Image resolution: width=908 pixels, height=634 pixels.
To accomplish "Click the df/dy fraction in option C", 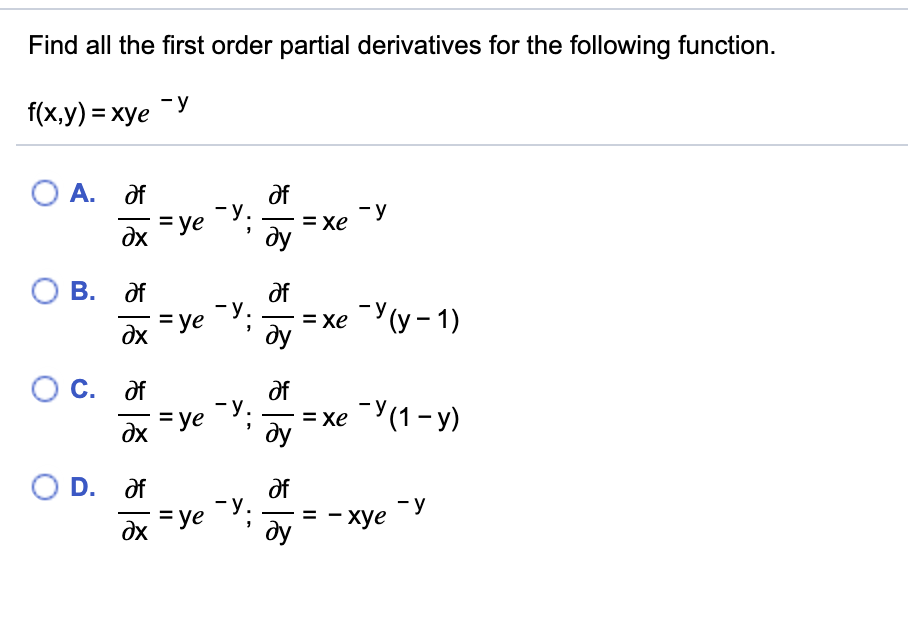I will tap(278, 414).
